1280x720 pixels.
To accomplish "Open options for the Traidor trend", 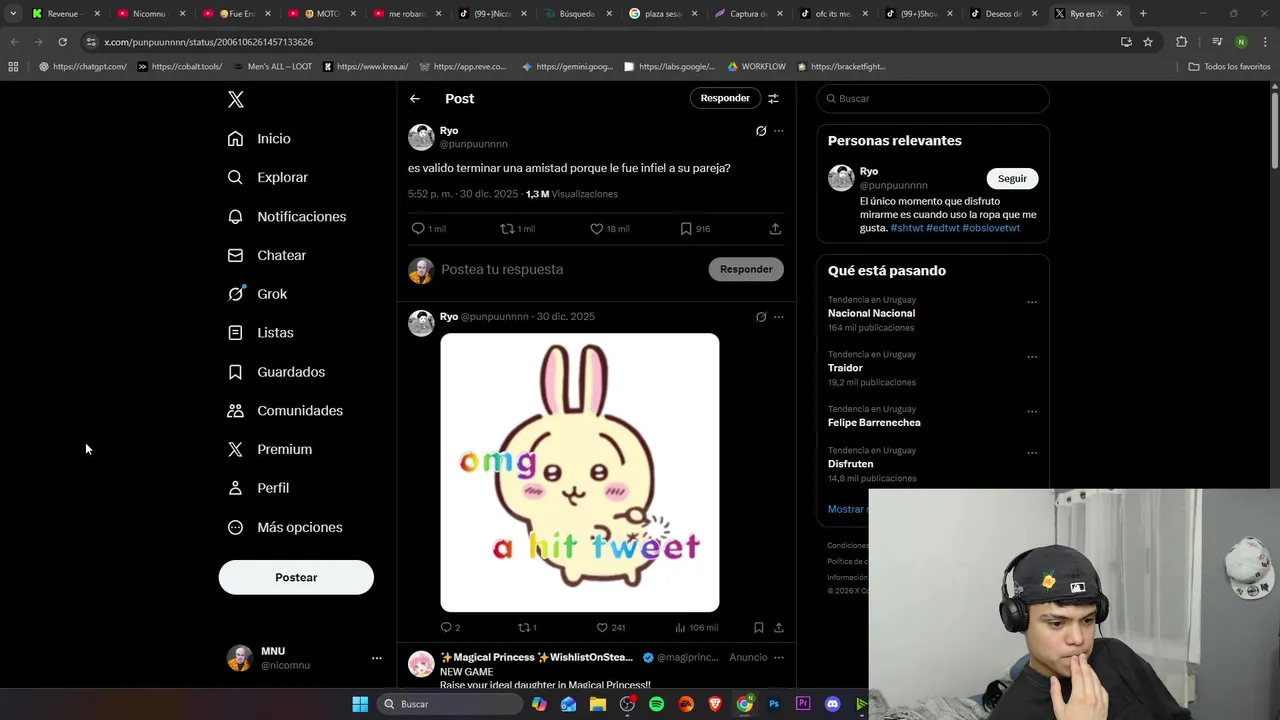I will (1032, 357).
